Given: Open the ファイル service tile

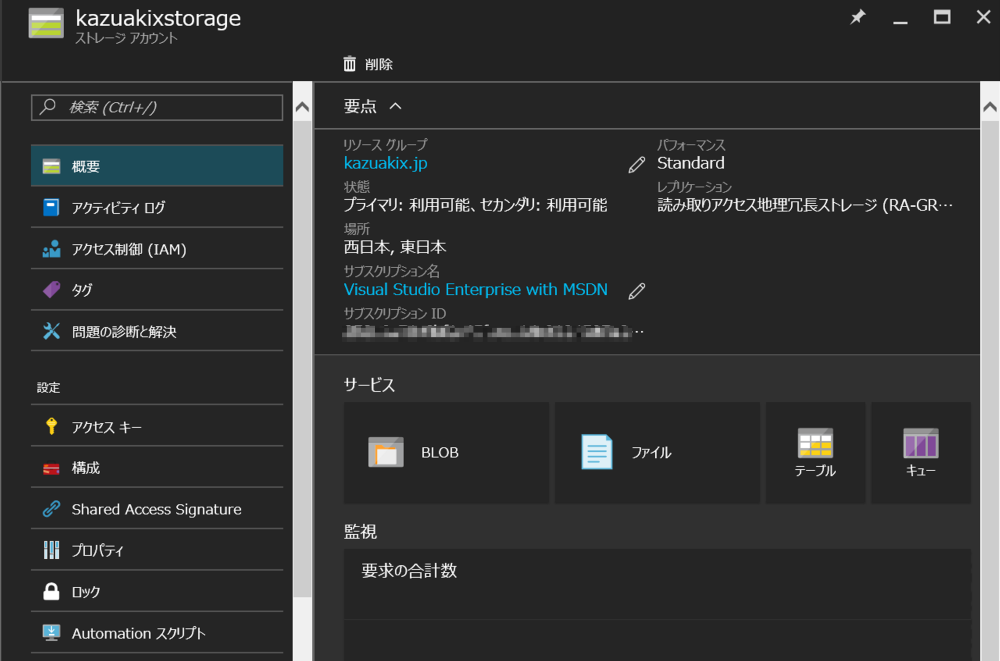Looking at the screenshot, I should click(x=657, y=453).
